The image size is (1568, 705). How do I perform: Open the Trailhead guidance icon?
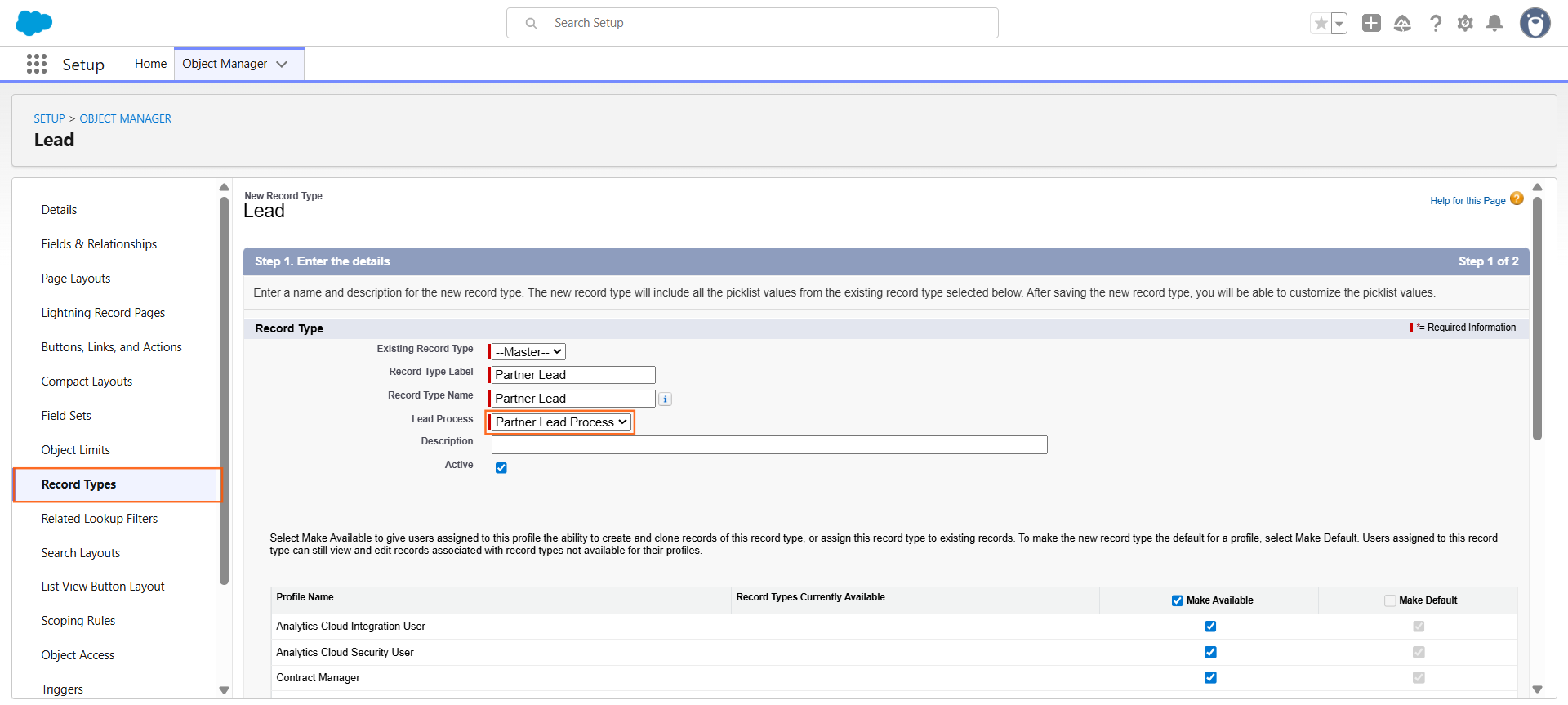click(x=1402, y=23)
